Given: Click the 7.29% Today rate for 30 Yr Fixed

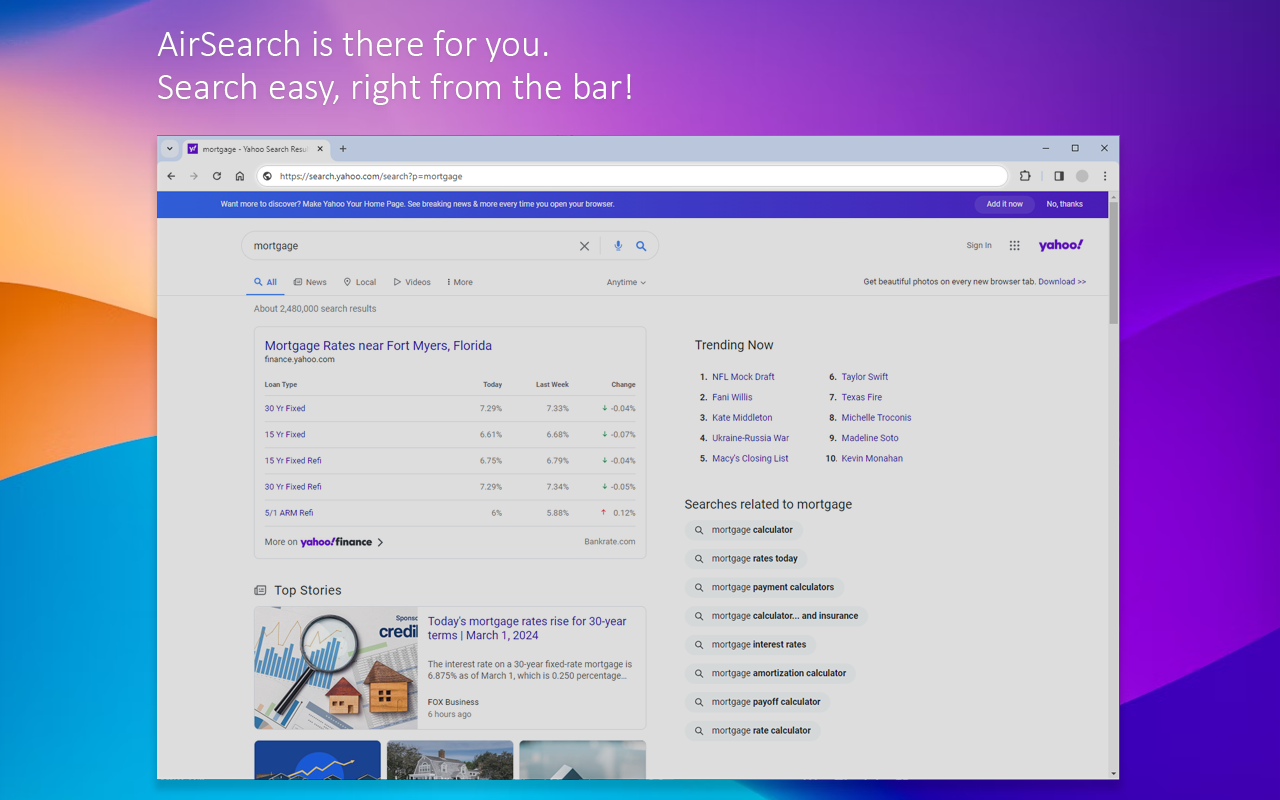Looking at the screenshot, I should click(490, 409).
